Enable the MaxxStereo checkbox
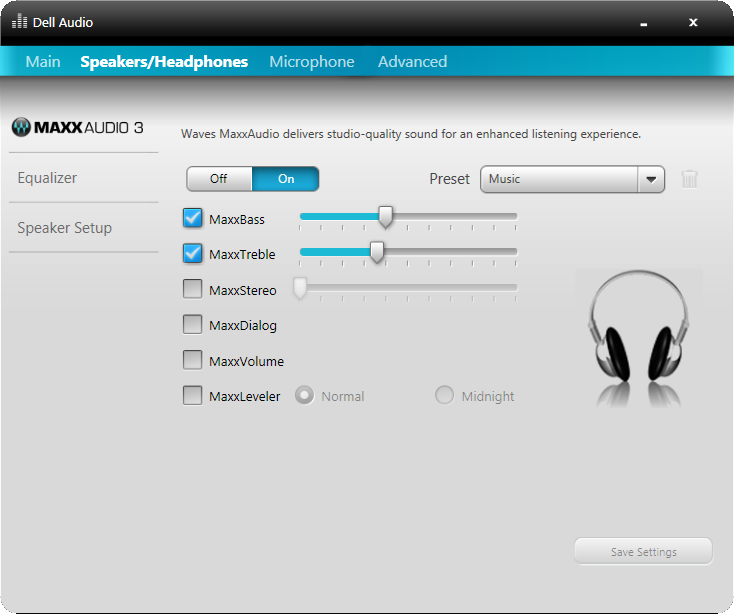The width and height of the screenshot is (734, 614). pos(192,289)
